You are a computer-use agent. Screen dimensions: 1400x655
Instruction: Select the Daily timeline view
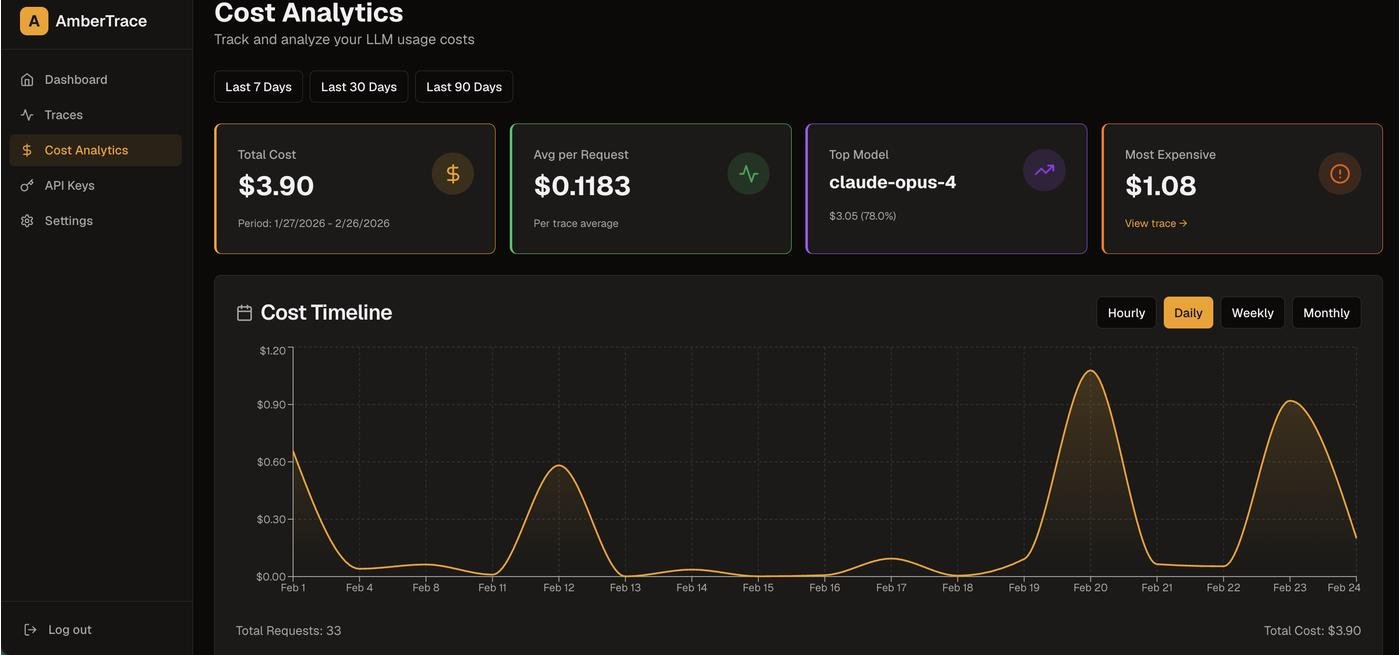coord(1188,313)
